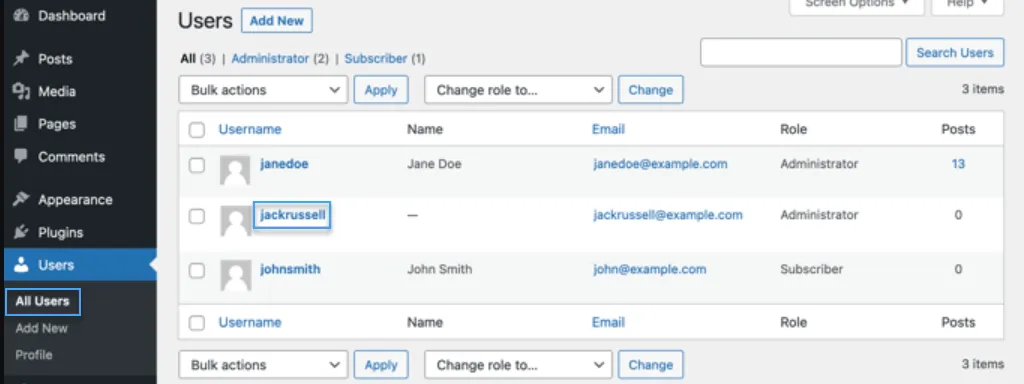The width and height of the screenshot is (1024, 384).
Task: Select the jackrussell row checkbox
Action: click(x=197, y=216)
